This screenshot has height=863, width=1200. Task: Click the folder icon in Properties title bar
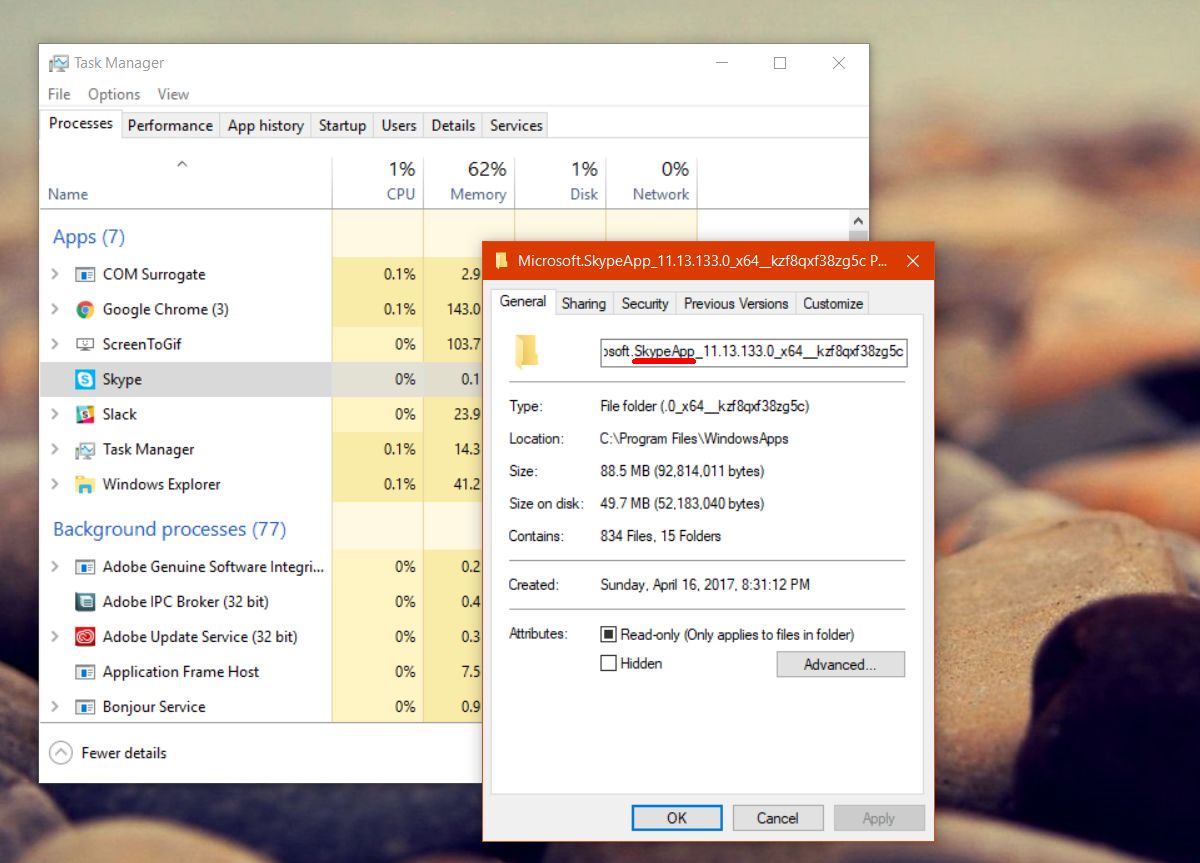pos(502,261)
